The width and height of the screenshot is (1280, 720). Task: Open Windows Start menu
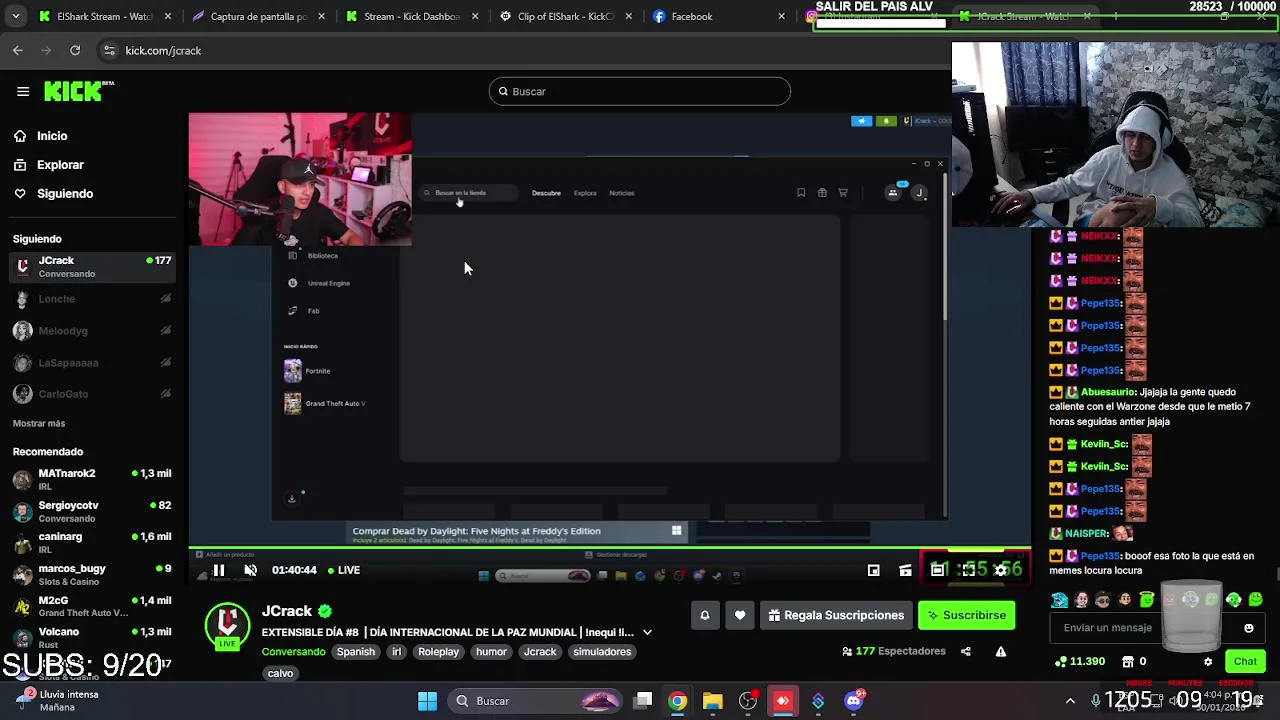pos(427,701)
